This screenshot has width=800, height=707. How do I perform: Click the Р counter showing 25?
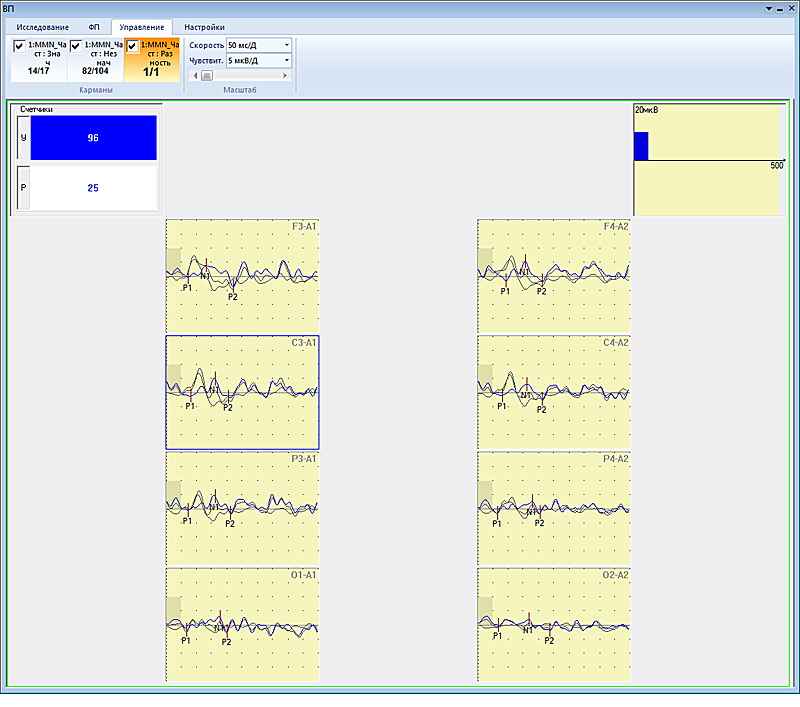(x=93, y=188)
